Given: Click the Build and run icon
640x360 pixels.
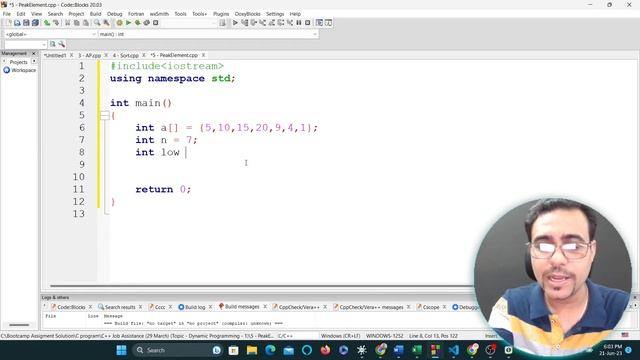Looking at the screenshot, I should (x=138, y=23).
